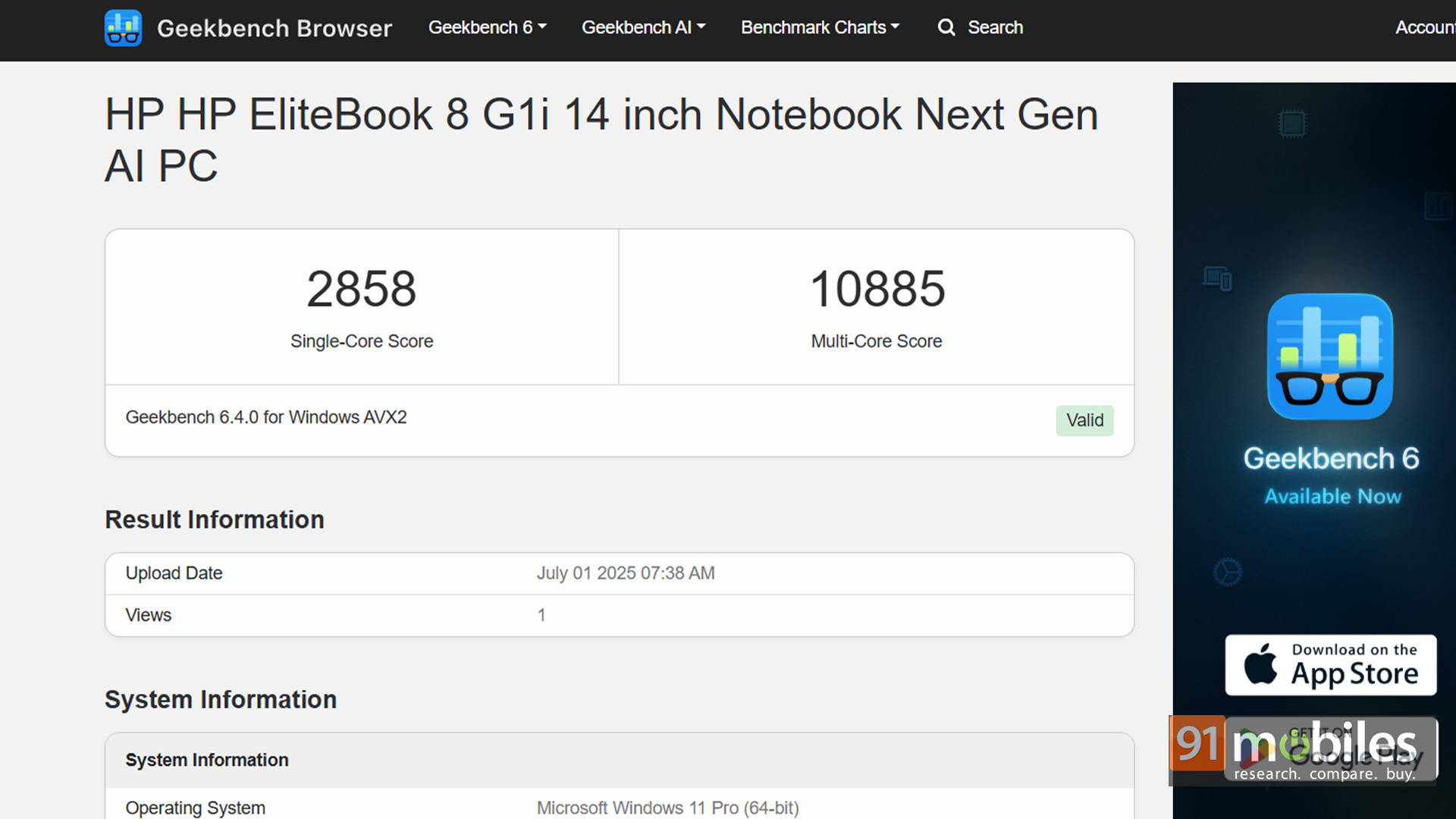The image size is (1456, 819).
Task: Click the HP EliteBook 8 G1i page title
Action: click(601, 140)
